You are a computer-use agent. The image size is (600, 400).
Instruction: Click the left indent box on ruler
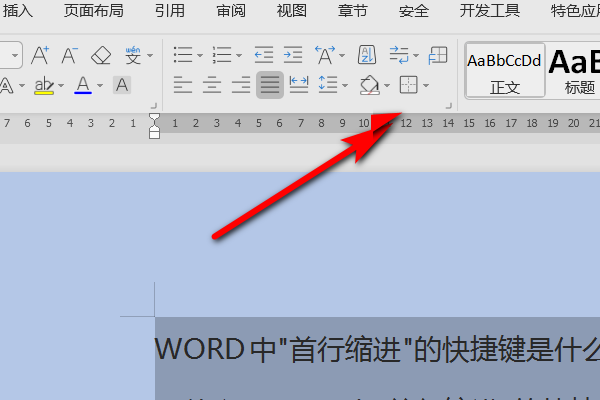coord(154,134)
